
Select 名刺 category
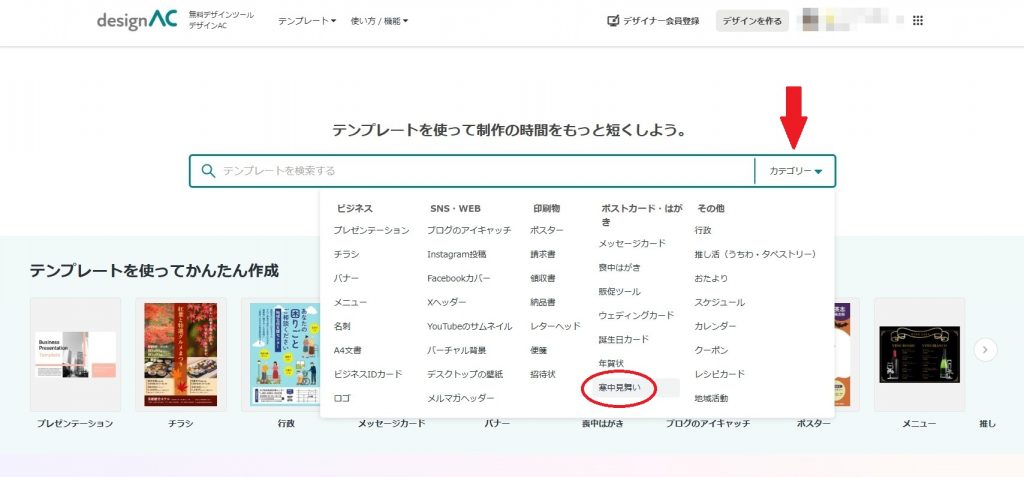342,326
